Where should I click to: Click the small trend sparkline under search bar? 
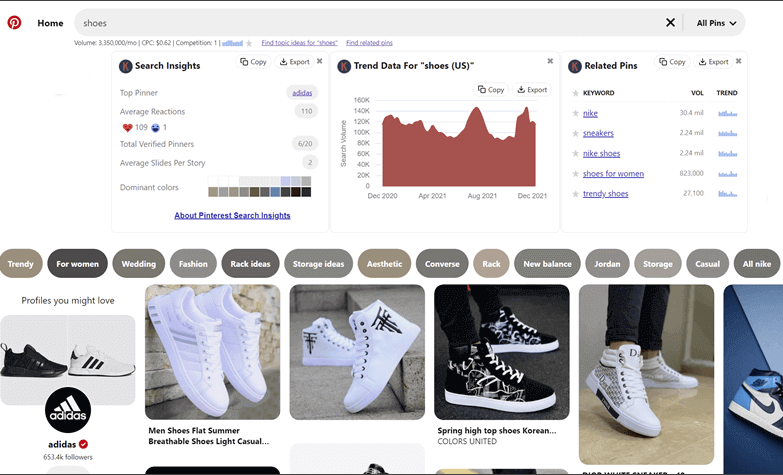click(232, 43)
